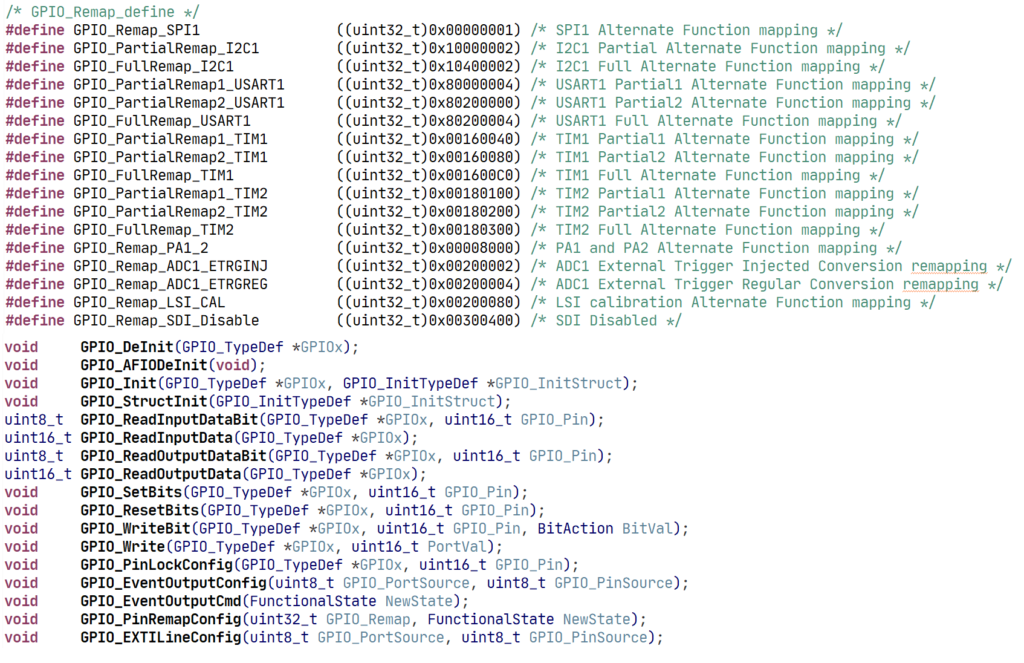Click the GPIO_EXTILineConfig function name
Viewport: 1024px width, 663px height.
161,638
